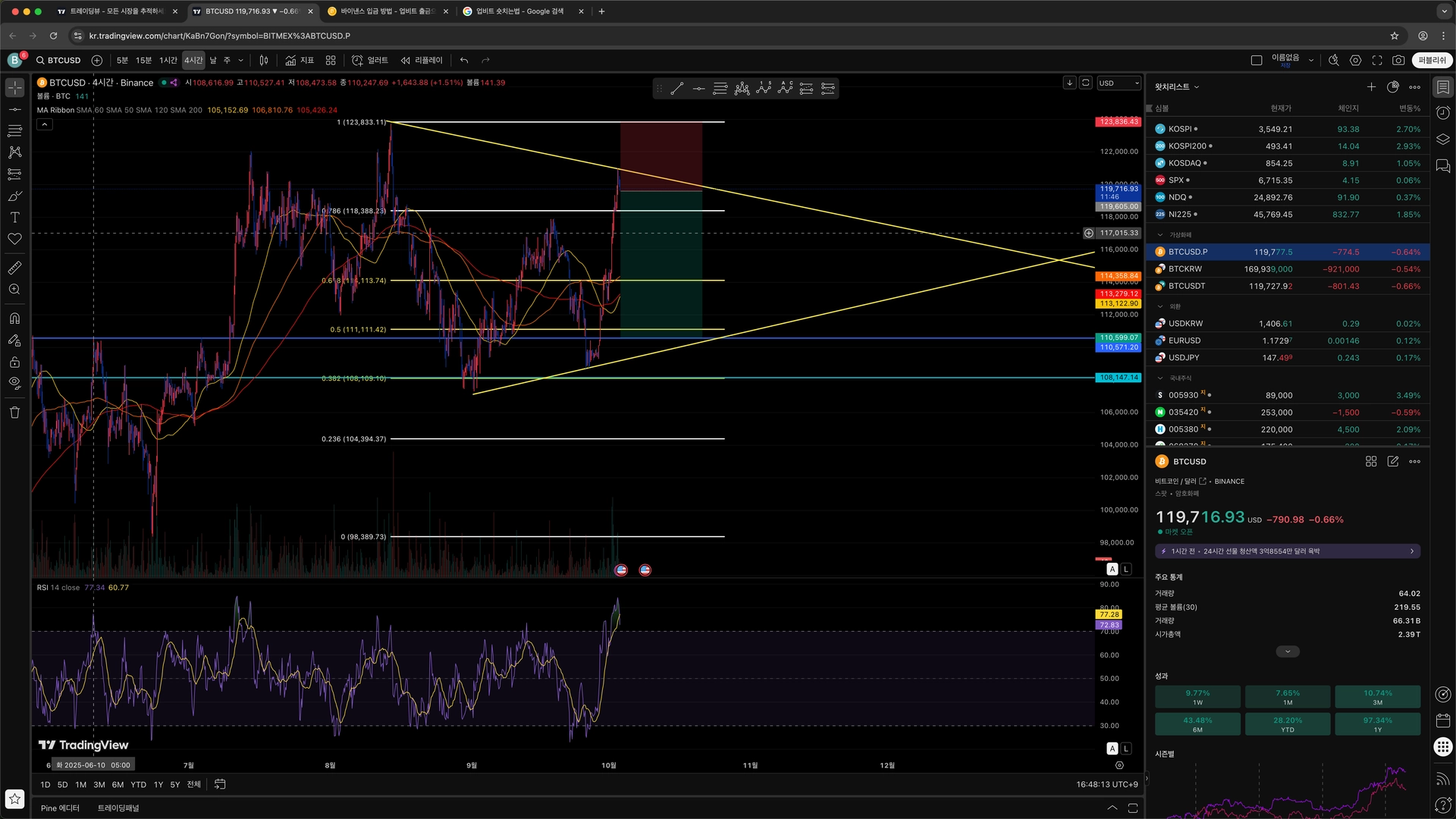Toggle hide all drawings eye icon

click(14, 383)
